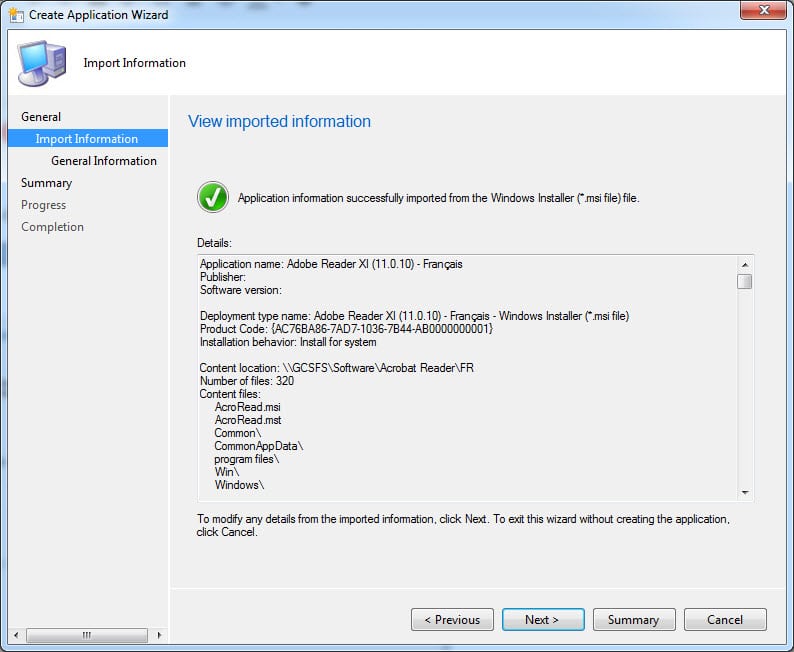This screenshot has width=794, height=652.
Task: Click the Summary button at bottom
Action: point(633,620)
